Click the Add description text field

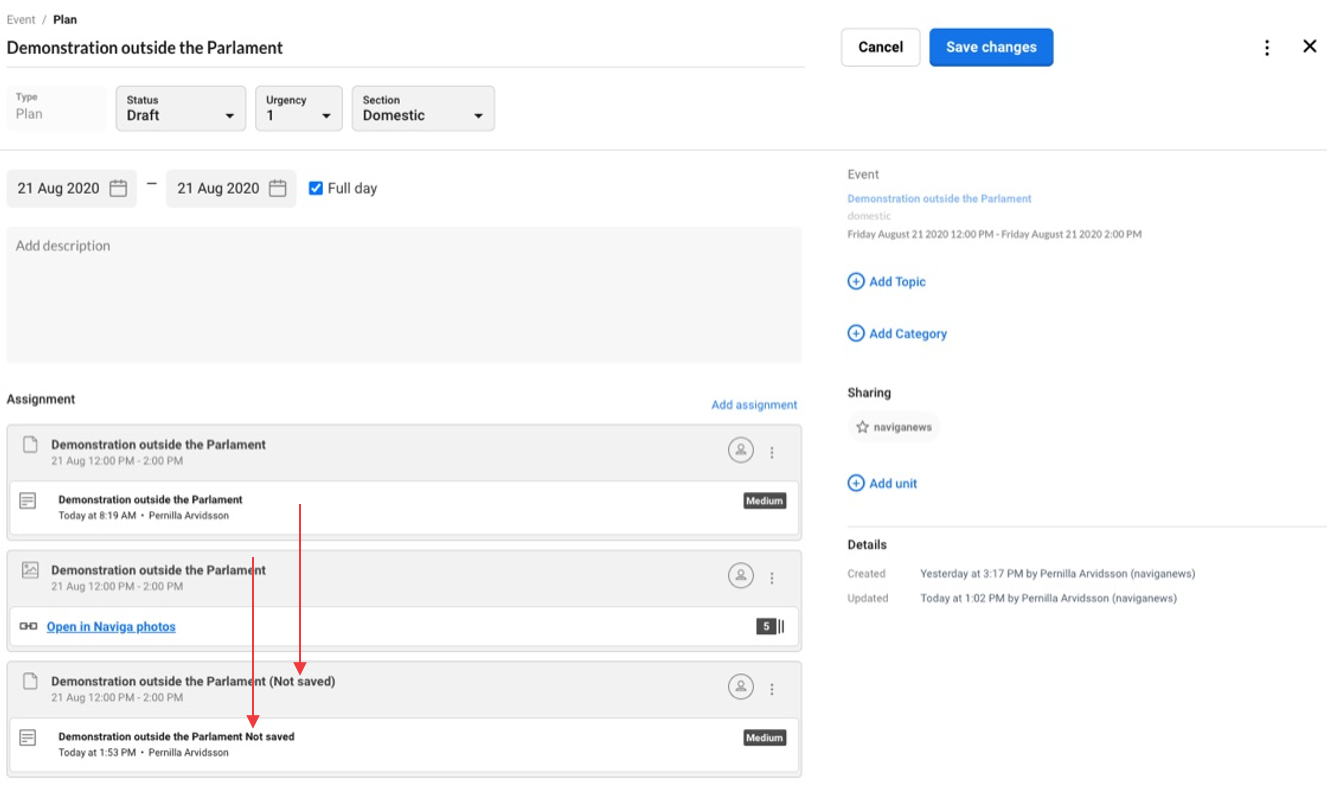pos(403,294)
